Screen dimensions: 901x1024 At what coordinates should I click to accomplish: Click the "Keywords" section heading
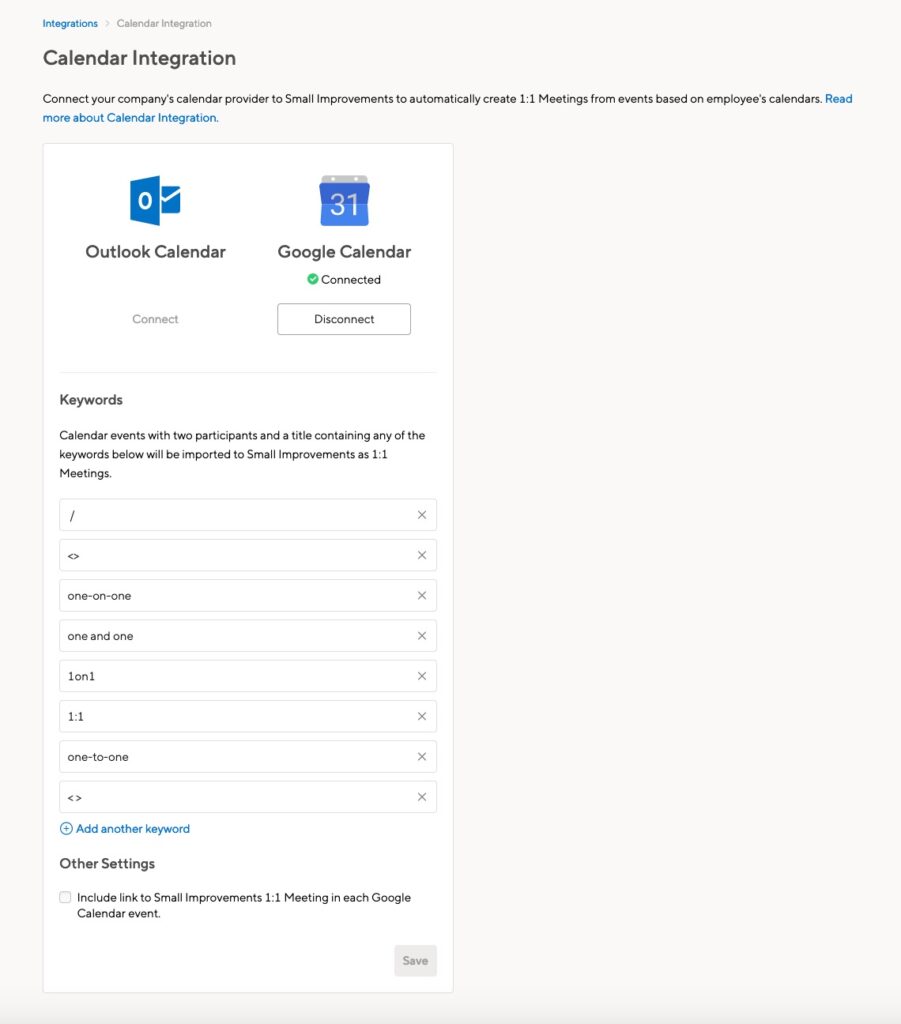[91, 400]
